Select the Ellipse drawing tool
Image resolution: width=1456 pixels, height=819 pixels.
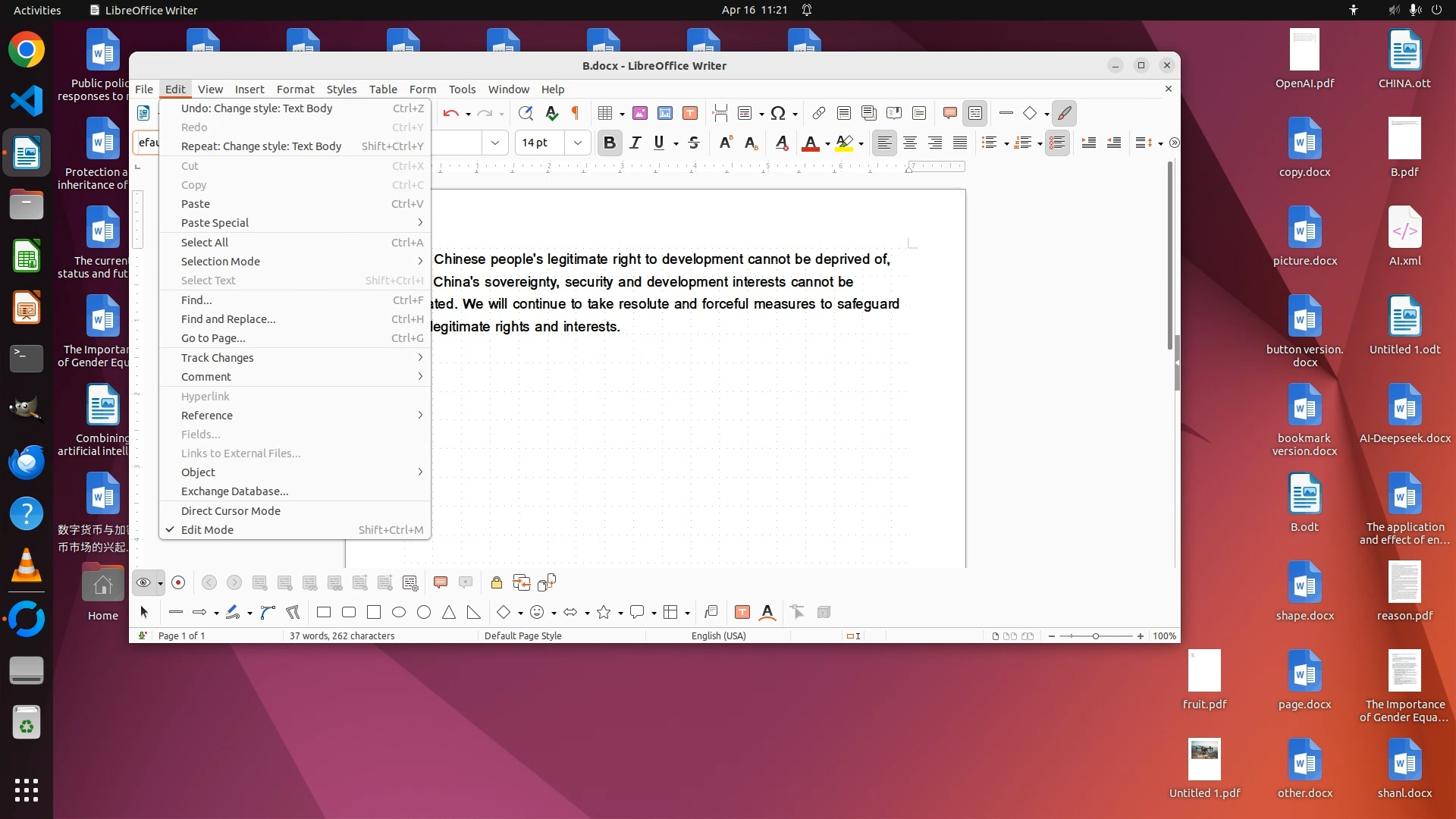pos(399,613)
